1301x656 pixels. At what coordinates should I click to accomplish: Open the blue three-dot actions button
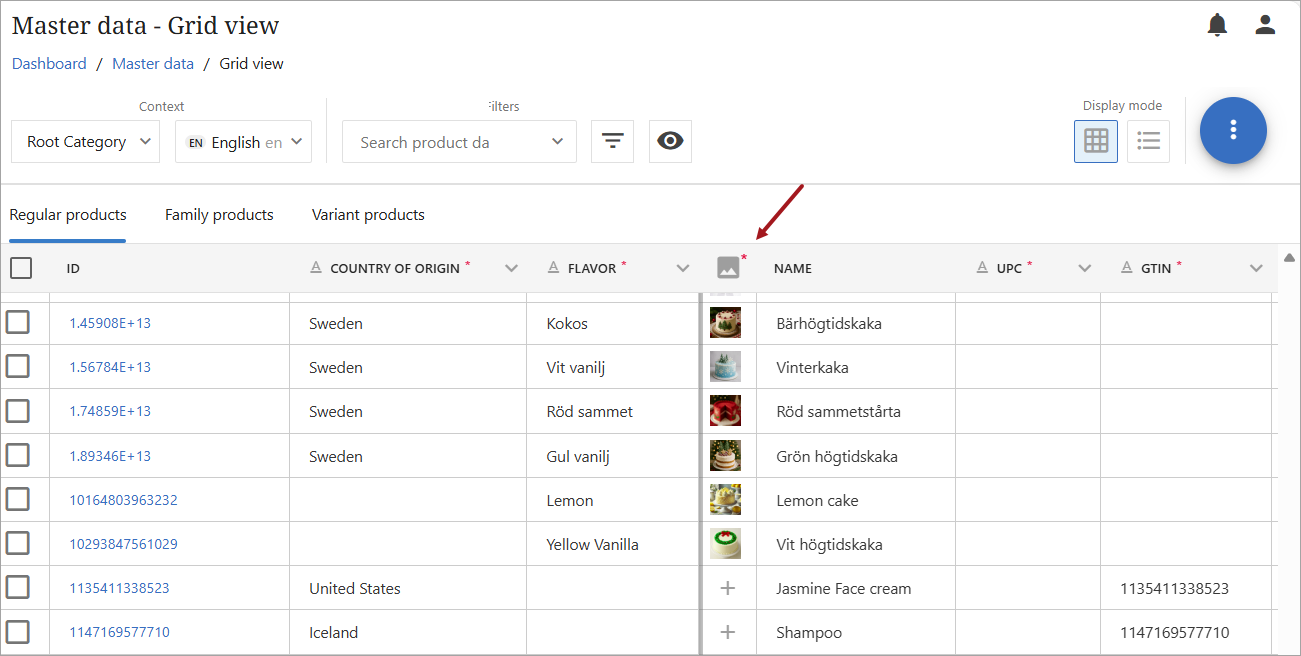pos(1233,130)
